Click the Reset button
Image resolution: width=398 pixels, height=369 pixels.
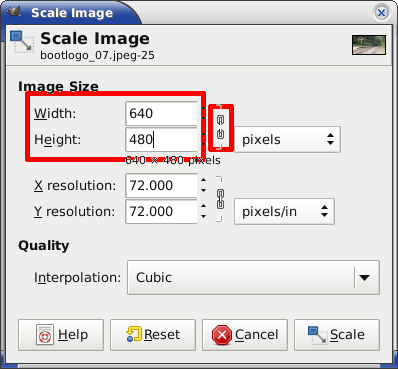click(x=153, y=335)
